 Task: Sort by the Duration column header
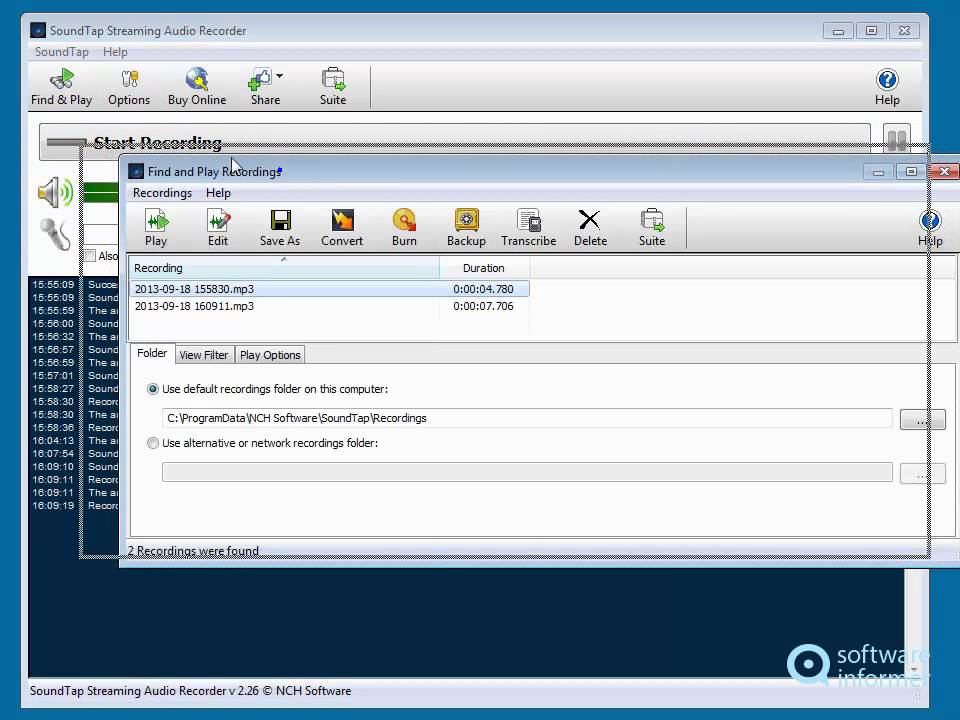click(x=484, y=268)
